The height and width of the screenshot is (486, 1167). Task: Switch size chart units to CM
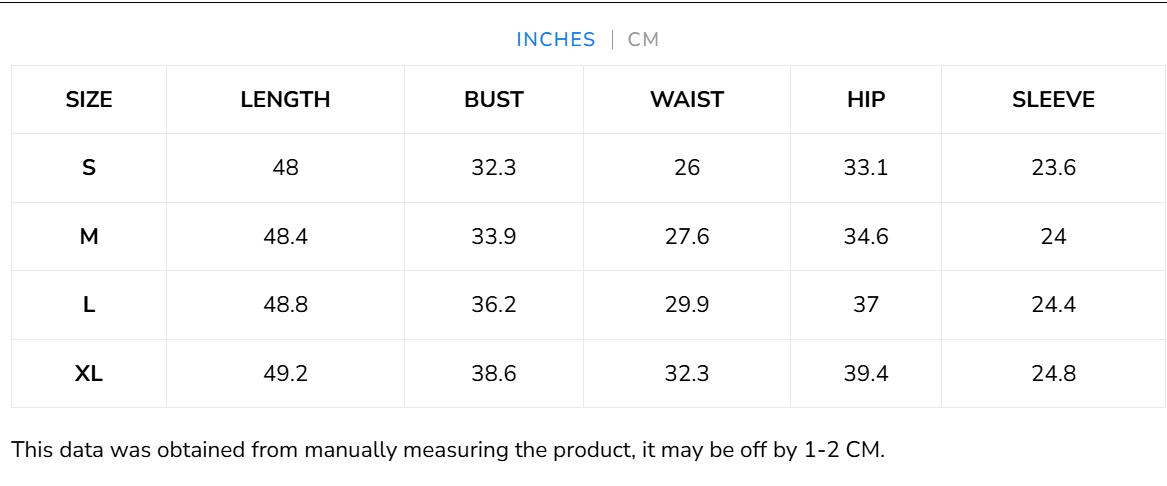643,40
